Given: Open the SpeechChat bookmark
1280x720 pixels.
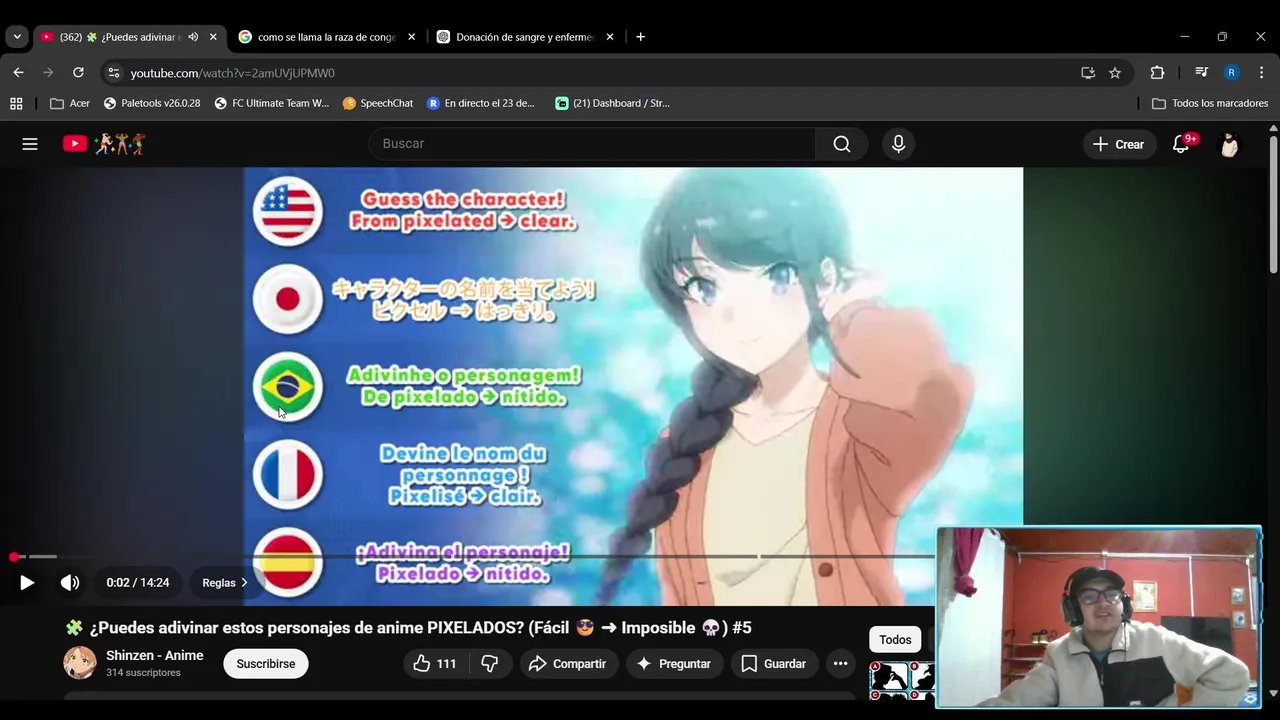Looking at the screenshot, I should click(x=378, y=103).
